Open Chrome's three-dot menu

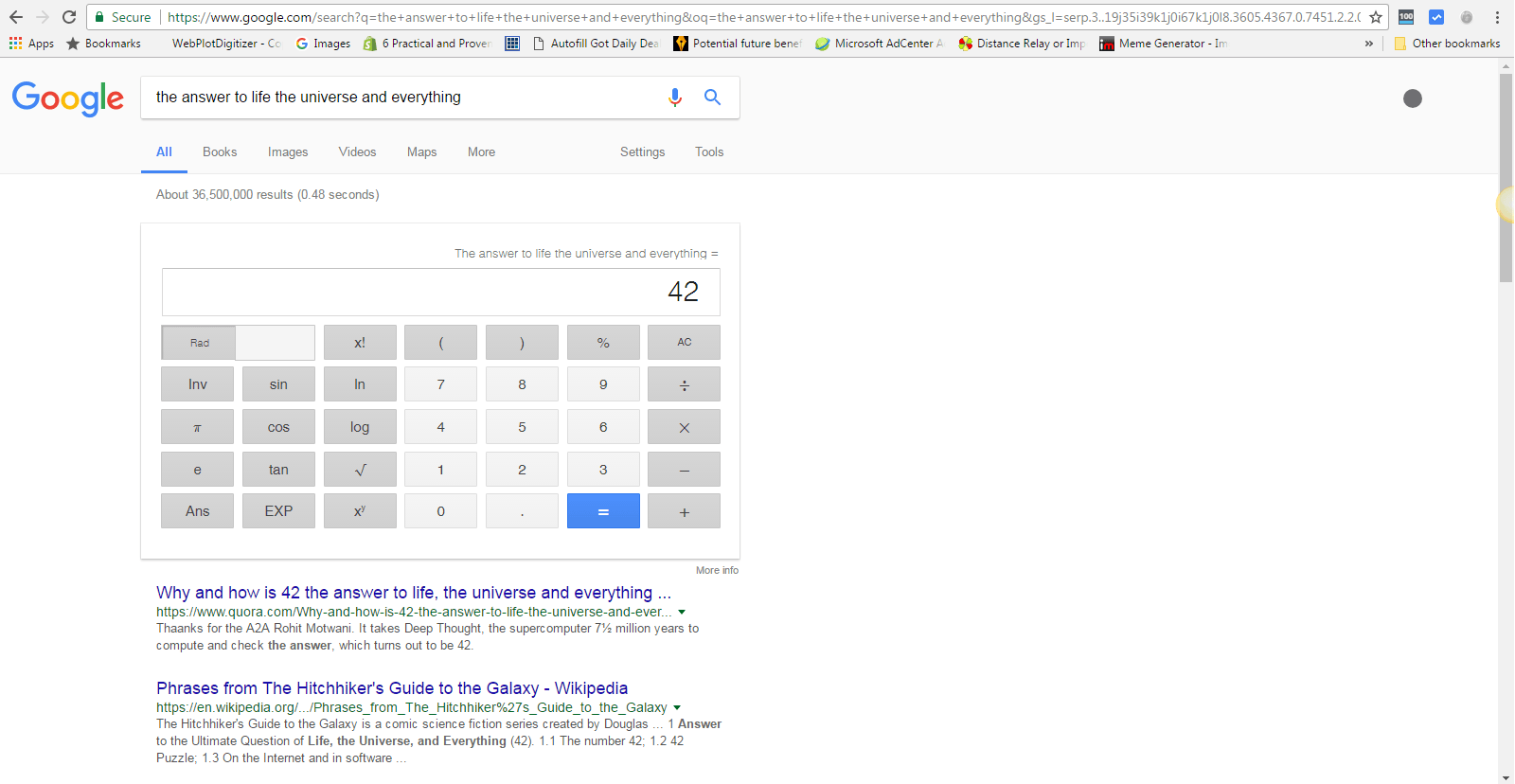click(1497, 17)
